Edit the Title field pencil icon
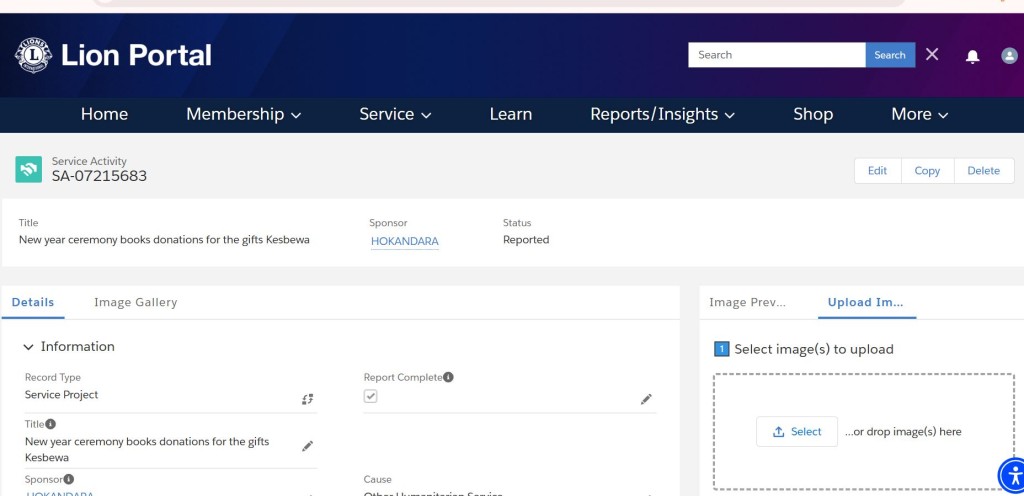The image size is (1024, 496). tap(307, 446)
